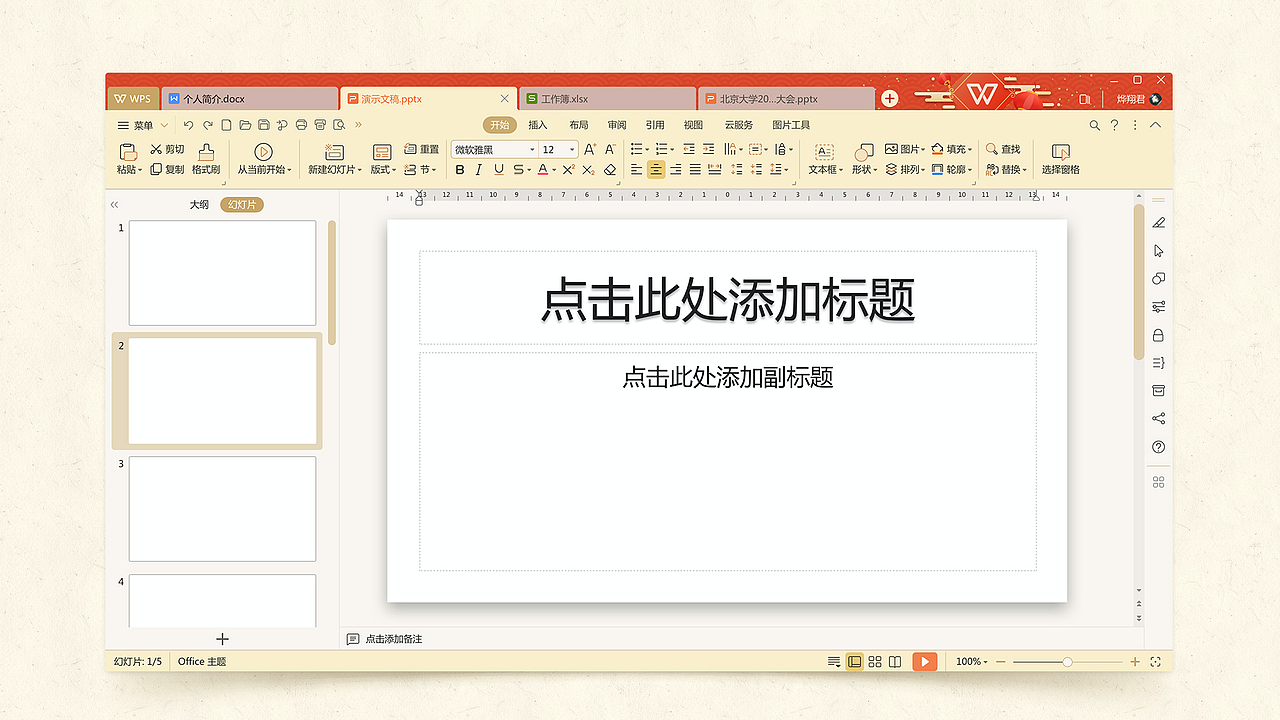This screenshot has width=1280, height=720.
Task: Expand more quick access tools chevron
Action: coord(358,125)
